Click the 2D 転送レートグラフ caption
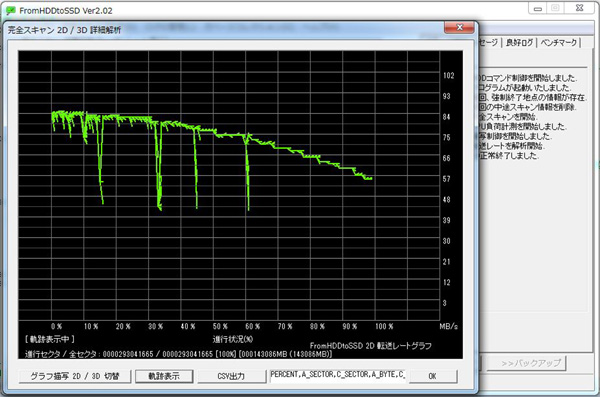Image resolution: width=600 pixels, height=397 pixels. click(x=398, y=346)
